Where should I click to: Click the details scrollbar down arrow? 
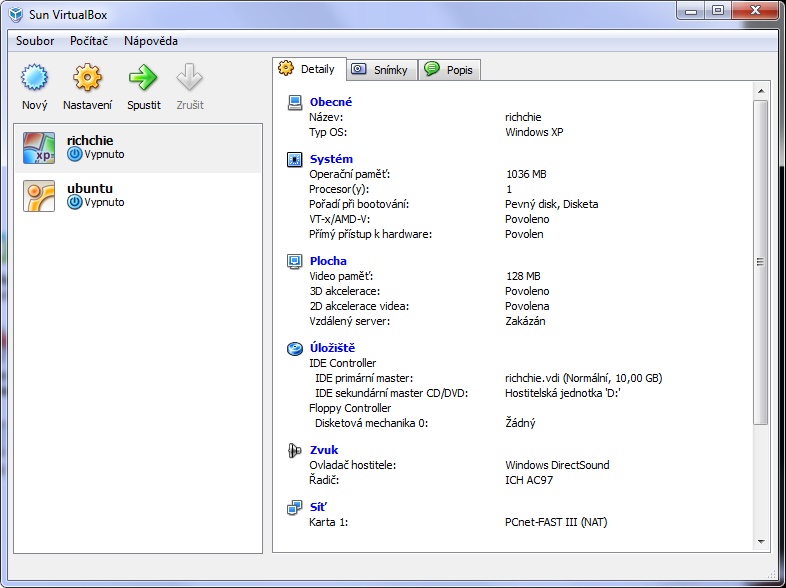click(761, 541)
